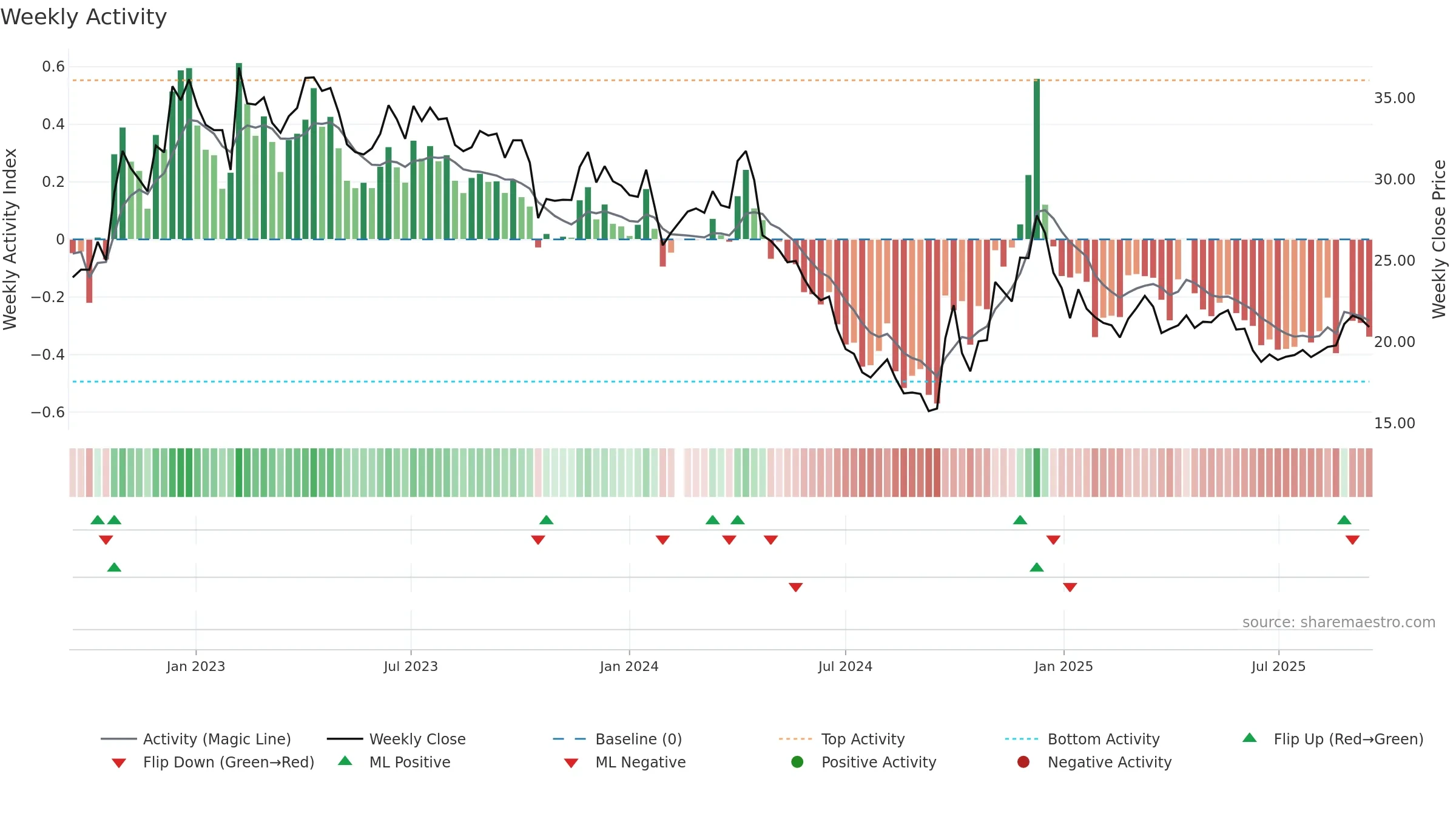Click the ML Negative marker after Jan 2025
The height and width of the screenshot is (819, 1456).
(x=1070, y=587)
